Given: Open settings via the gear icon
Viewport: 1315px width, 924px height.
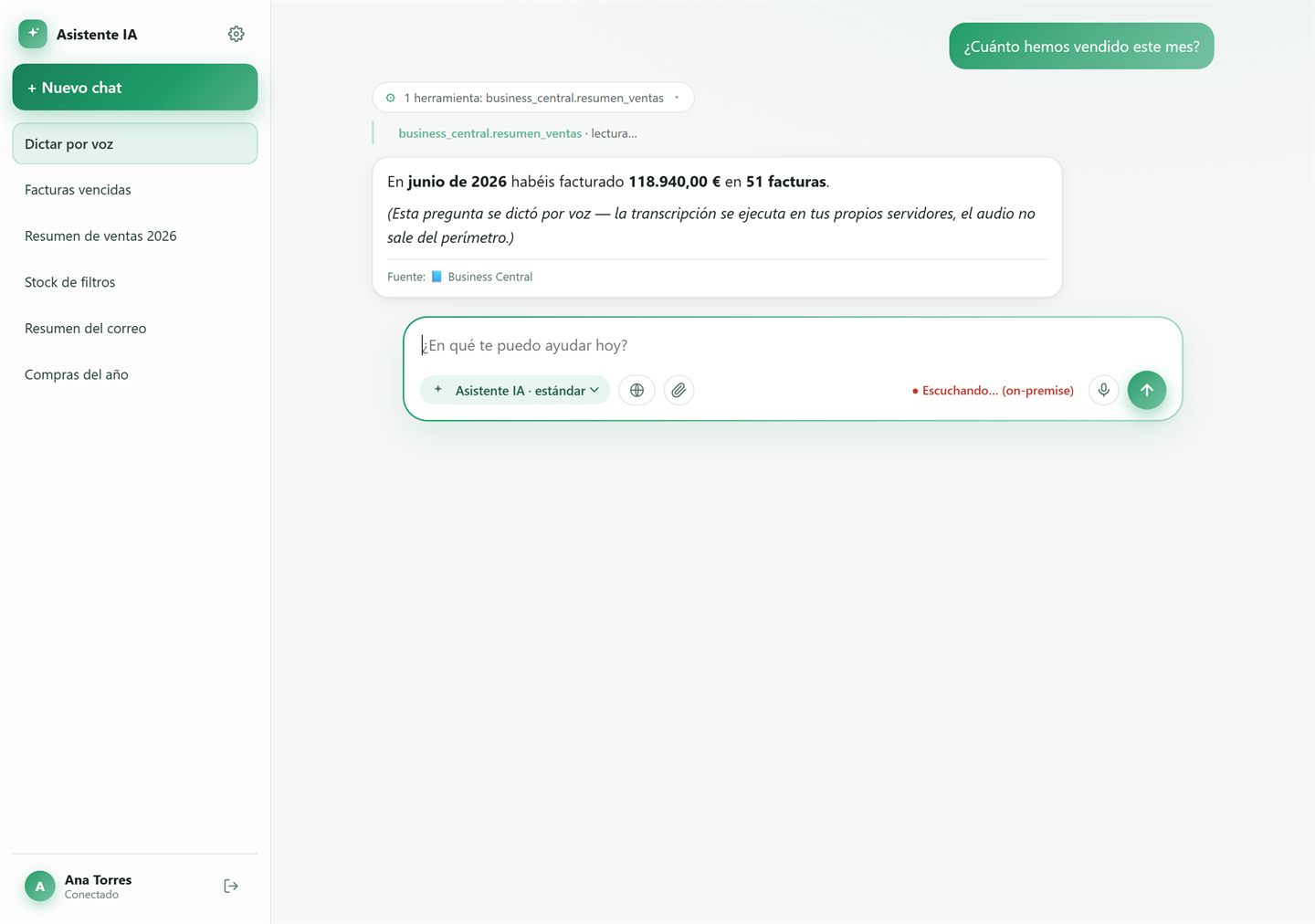Looking at the screenshot, I should [x=236, y=34].
